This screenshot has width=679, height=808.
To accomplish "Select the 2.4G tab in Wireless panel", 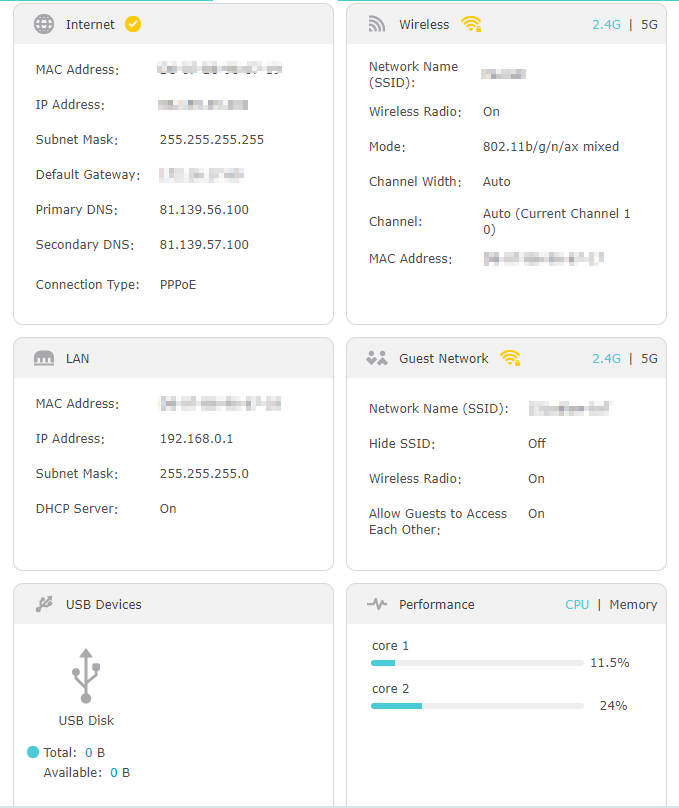I will click(x=606, y=24).
